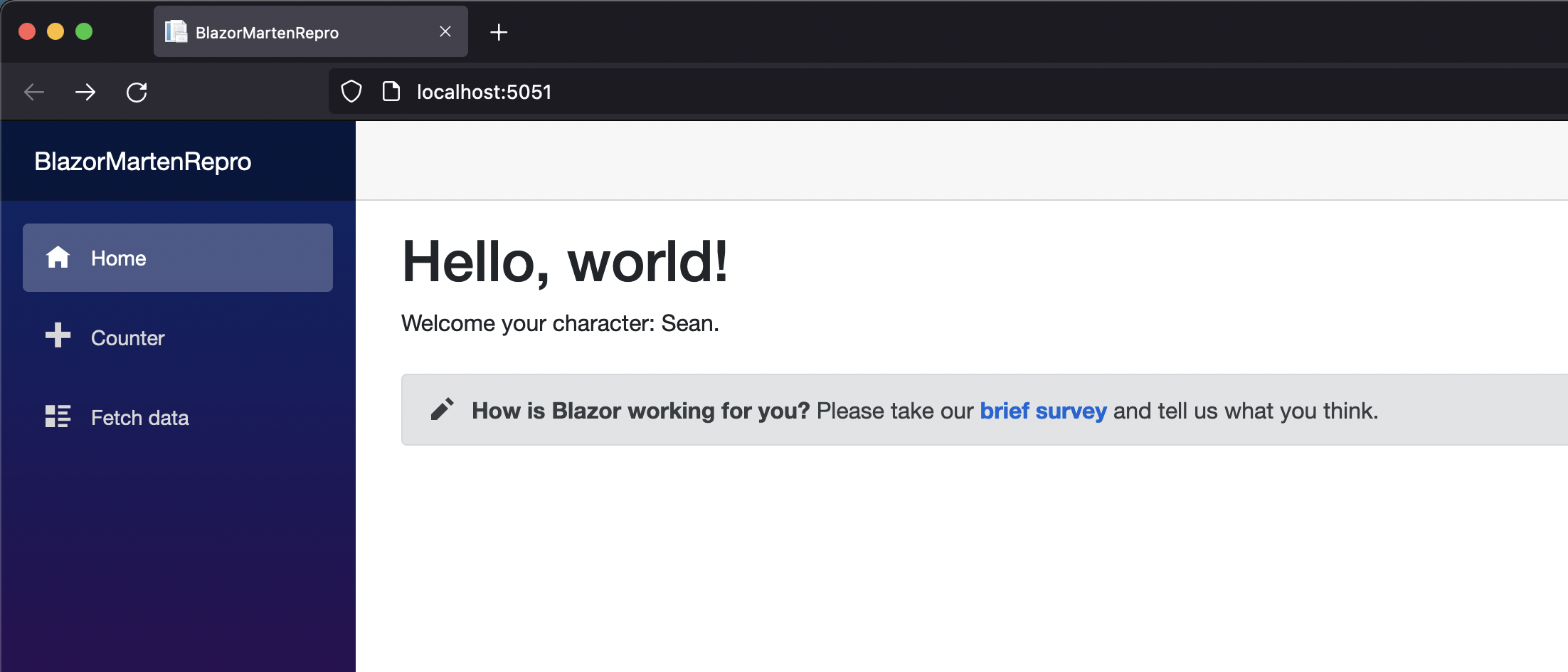This screenshot has height=672, width=1568.
Task: Click the plus icon next to Counter
Action: [58, 337]
